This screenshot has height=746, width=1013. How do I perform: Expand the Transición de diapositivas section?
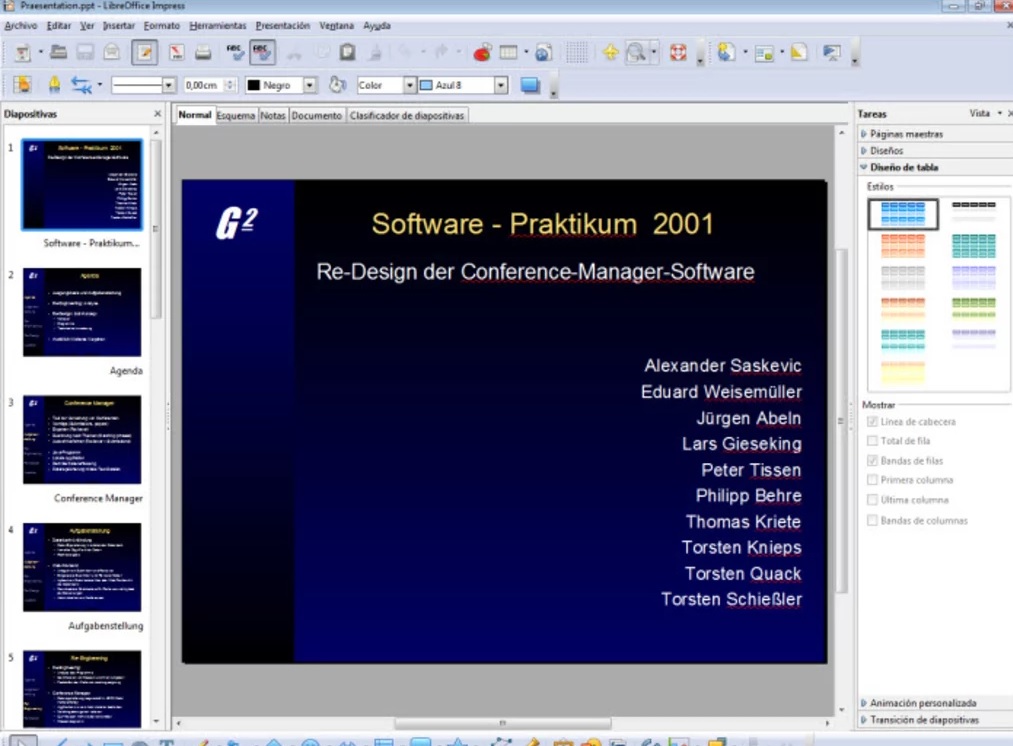pos(924,720)
